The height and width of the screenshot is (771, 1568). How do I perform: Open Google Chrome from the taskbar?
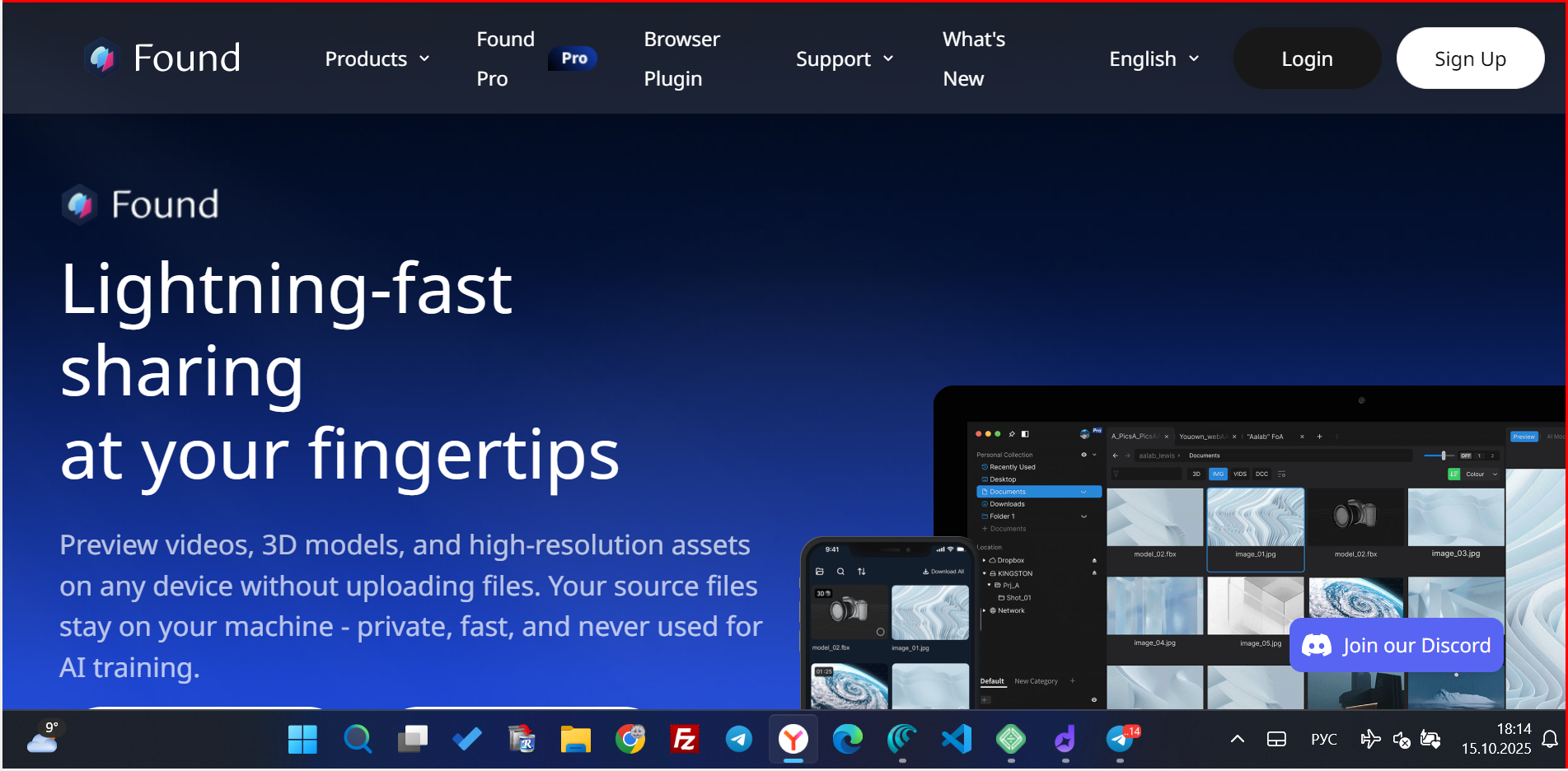(x=630, y=739)
